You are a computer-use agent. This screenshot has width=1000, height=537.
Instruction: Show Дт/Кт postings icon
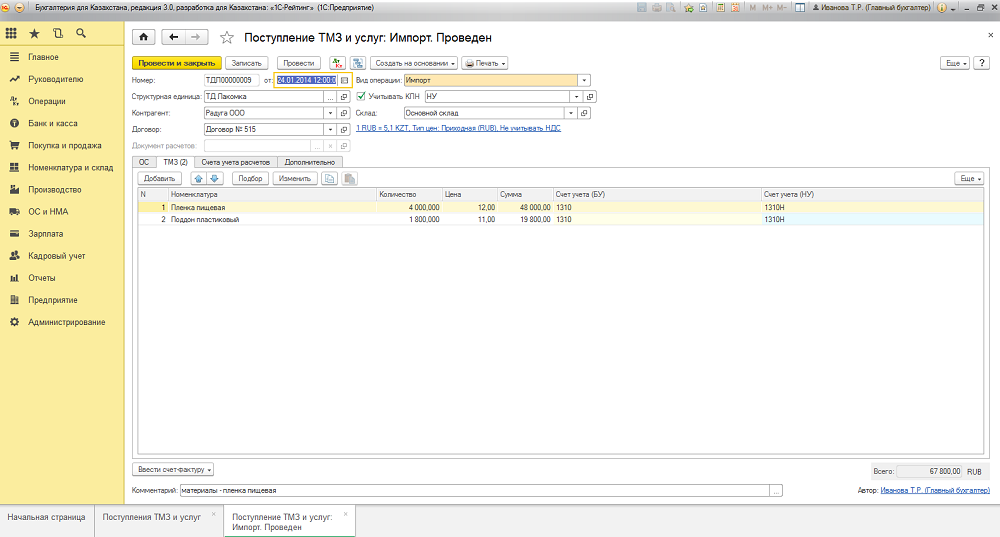point(337,63)
